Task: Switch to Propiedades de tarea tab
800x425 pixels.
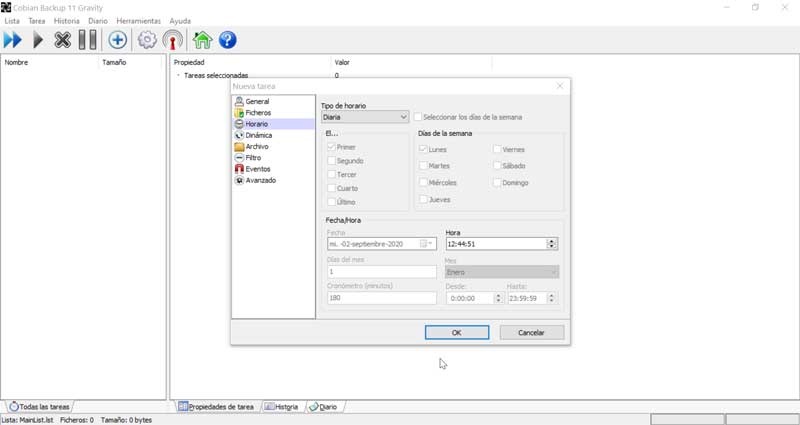Action: pos(216,407)
